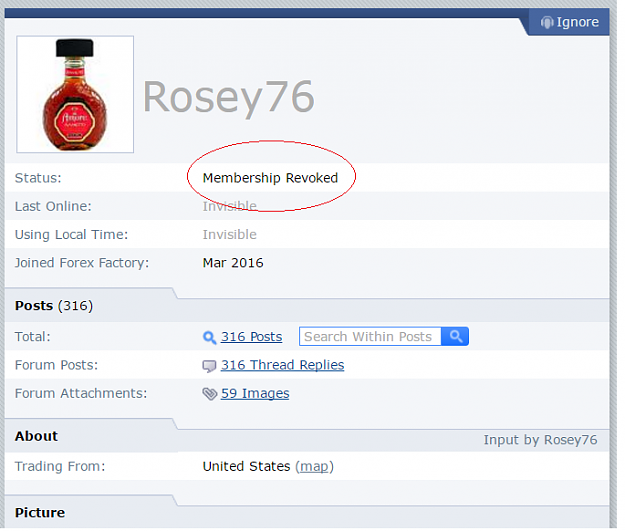
Task: Click the Forum Posts label
Action: pyautogui.click(x=56, y=366)
